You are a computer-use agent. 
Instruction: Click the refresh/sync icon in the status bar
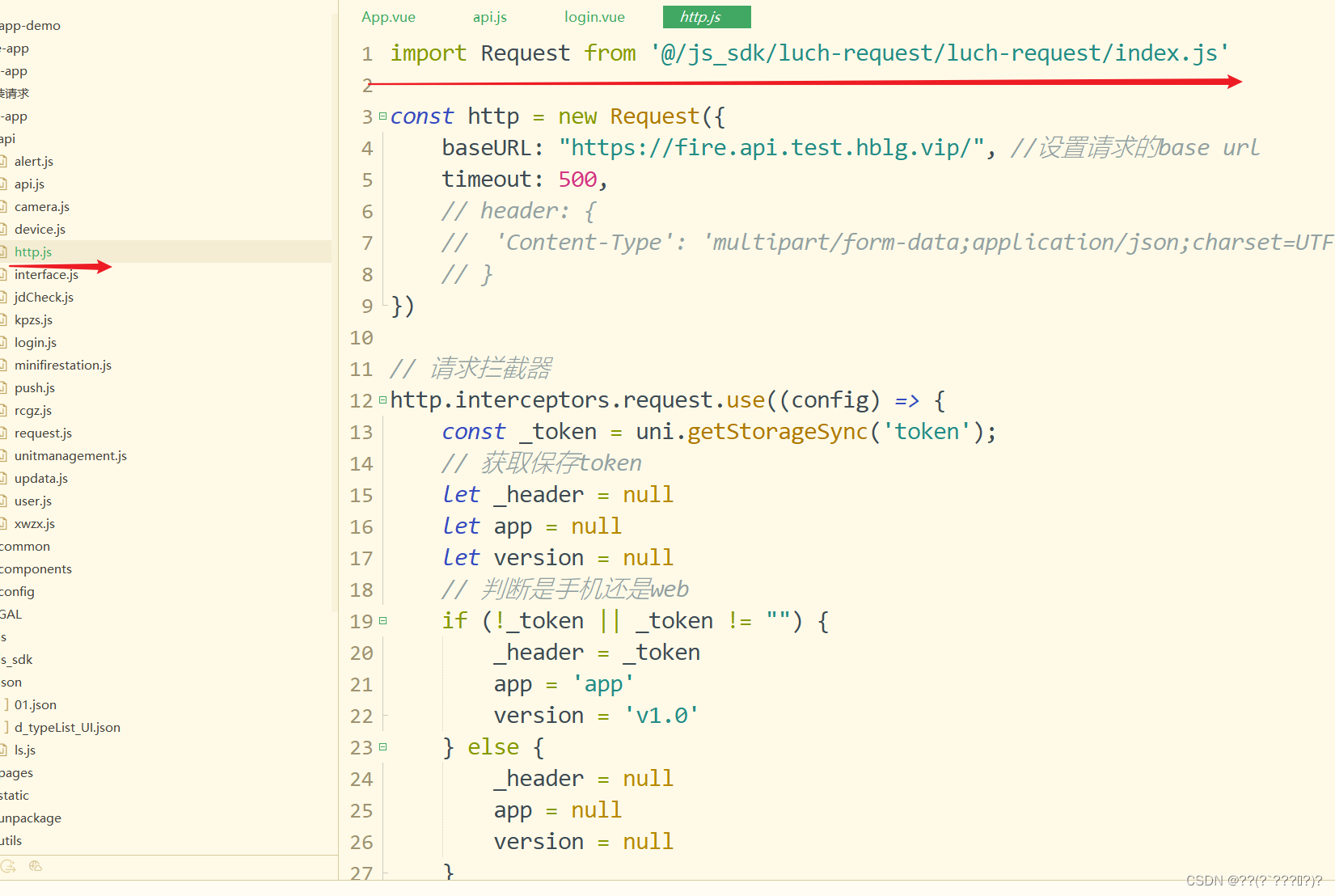point(10,865)
